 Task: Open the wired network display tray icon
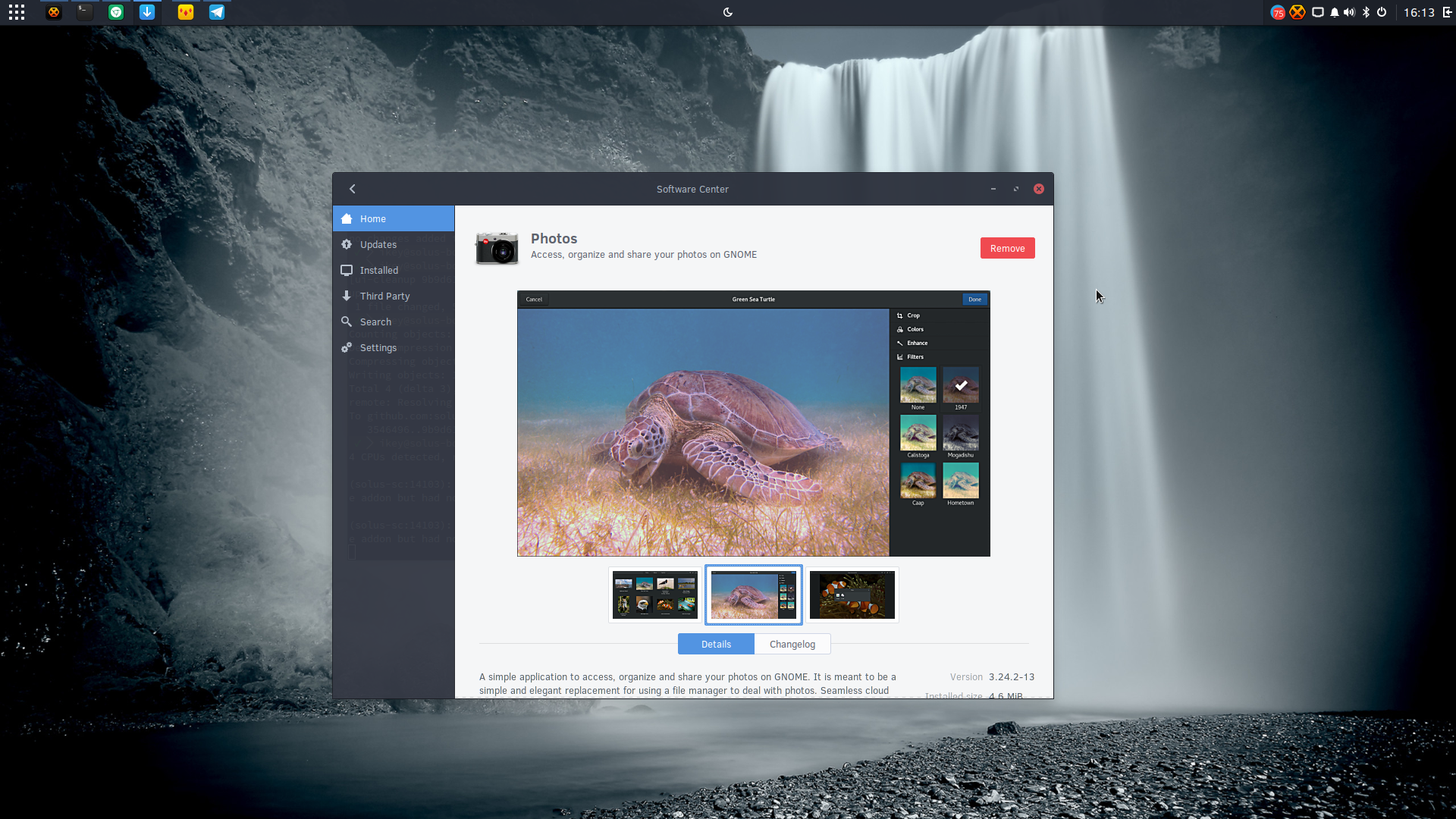(1318, 12)
